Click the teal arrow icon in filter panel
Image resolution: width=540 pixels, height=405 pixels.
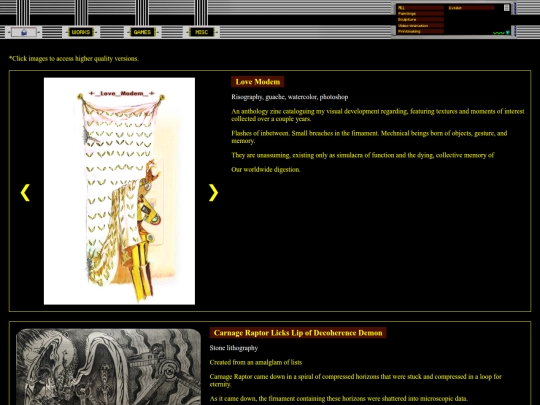pos(508,32)
